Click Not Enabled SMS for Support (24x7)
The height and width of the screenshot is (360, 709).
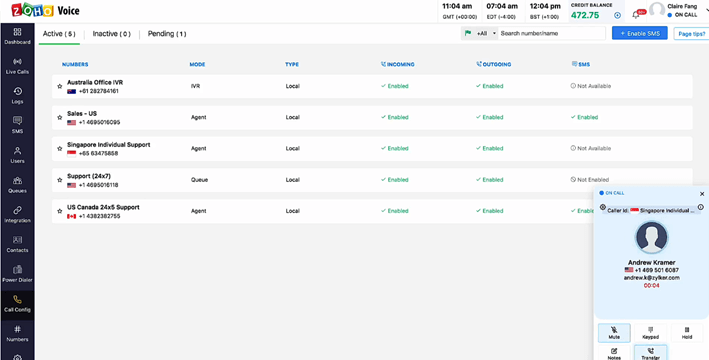tap(590, 180)
